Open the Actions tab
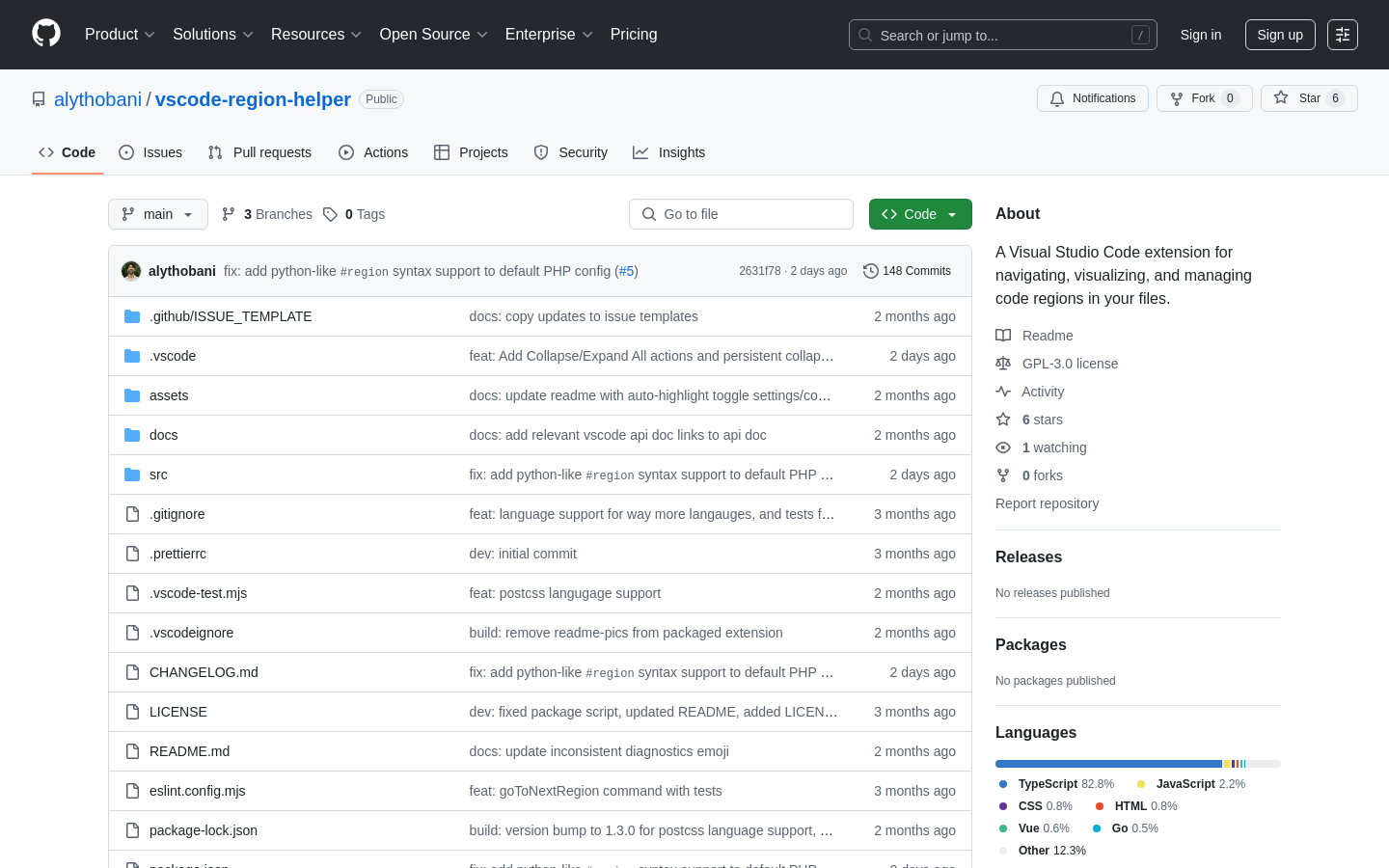 (x=373, y=152)
